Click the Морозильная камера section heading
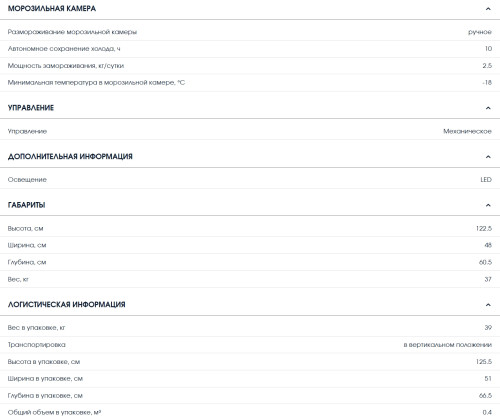500x419 pixels. 52,9
